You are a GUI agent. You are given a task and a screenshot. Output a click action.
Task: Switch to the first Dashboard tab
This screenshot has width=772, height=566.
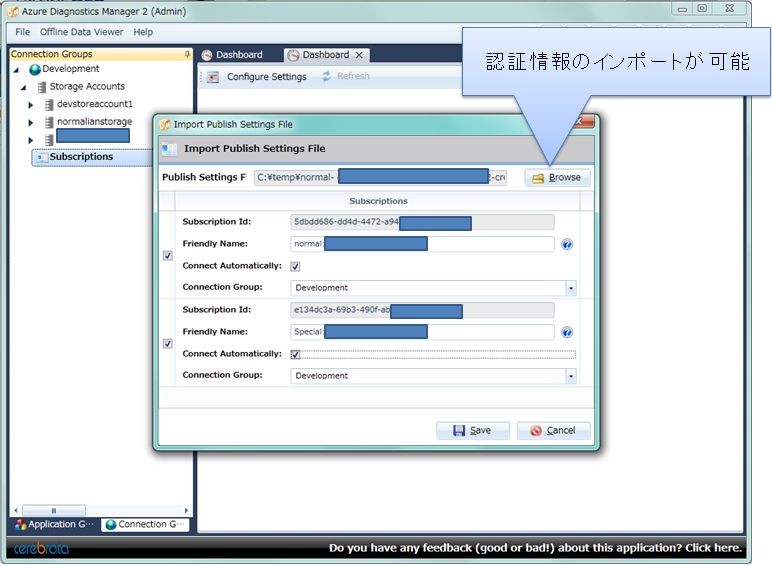coord(232,55)
